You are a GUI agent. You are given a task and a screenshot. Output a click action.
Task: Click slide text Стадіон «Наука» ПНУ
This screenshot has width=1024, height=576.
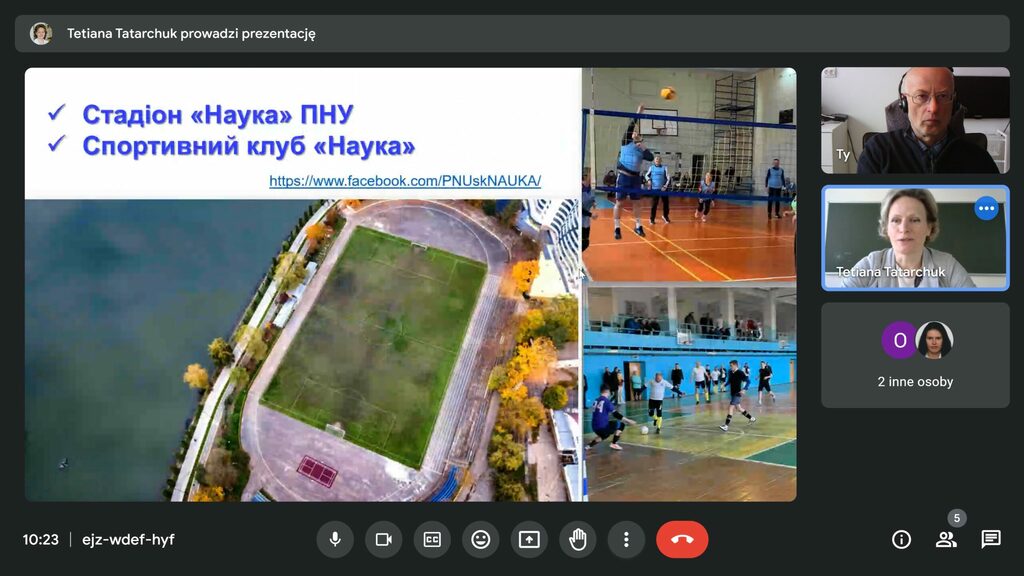[217, 114]
